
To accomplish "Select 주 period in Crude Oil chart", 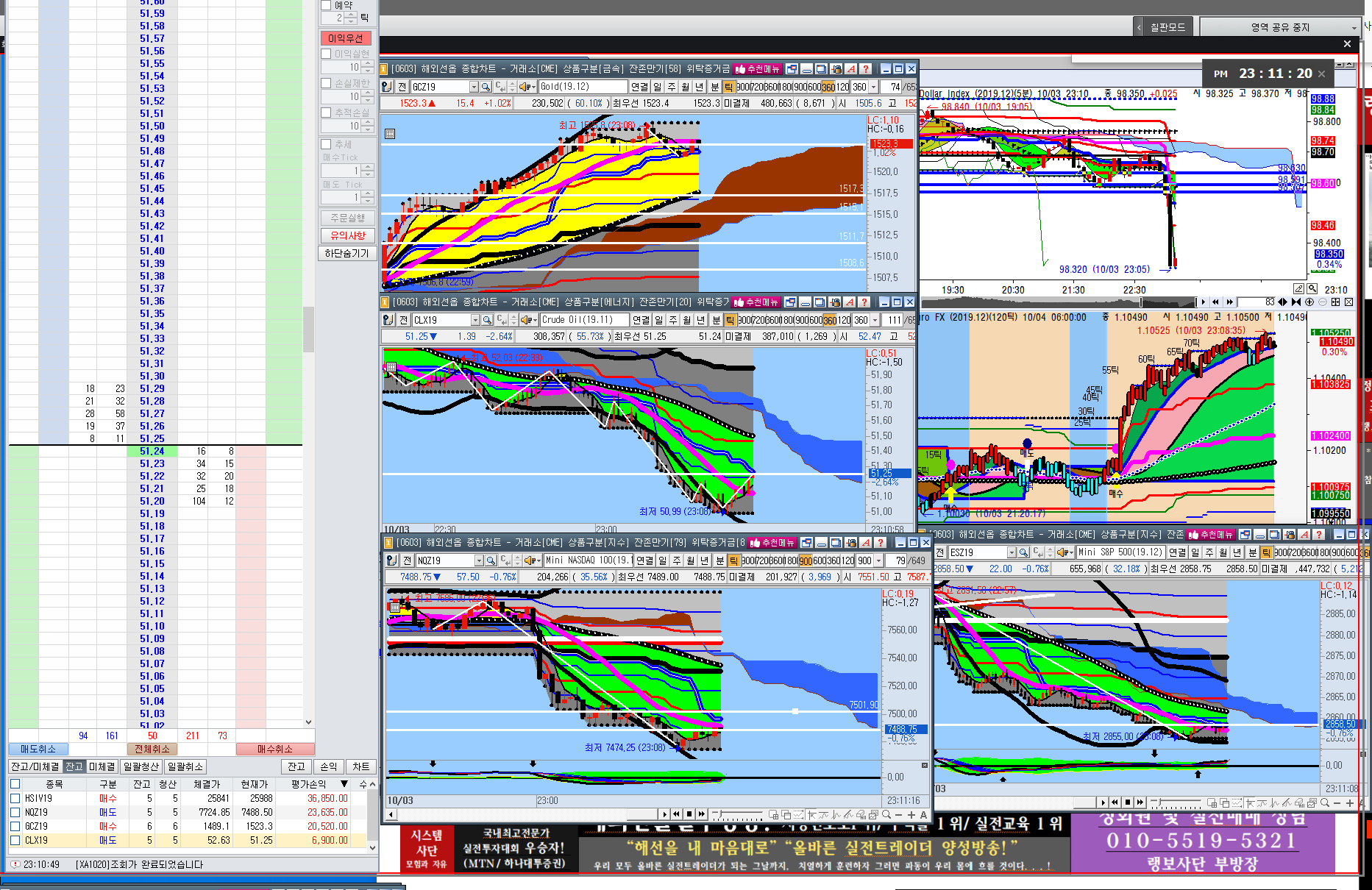I will (673, 320).
